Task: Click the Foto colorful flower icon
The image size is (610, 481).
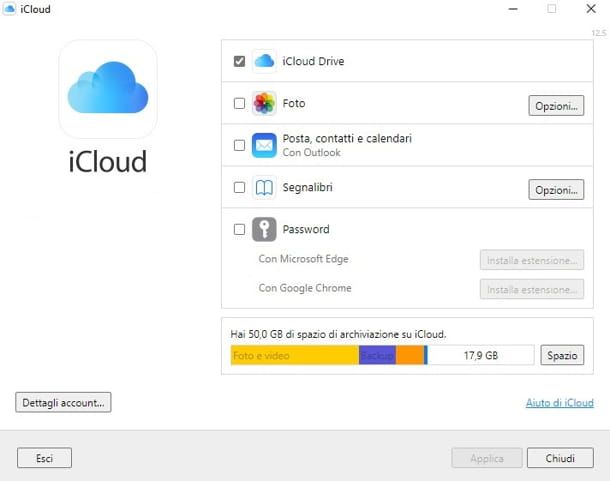Action: [264, 104]
